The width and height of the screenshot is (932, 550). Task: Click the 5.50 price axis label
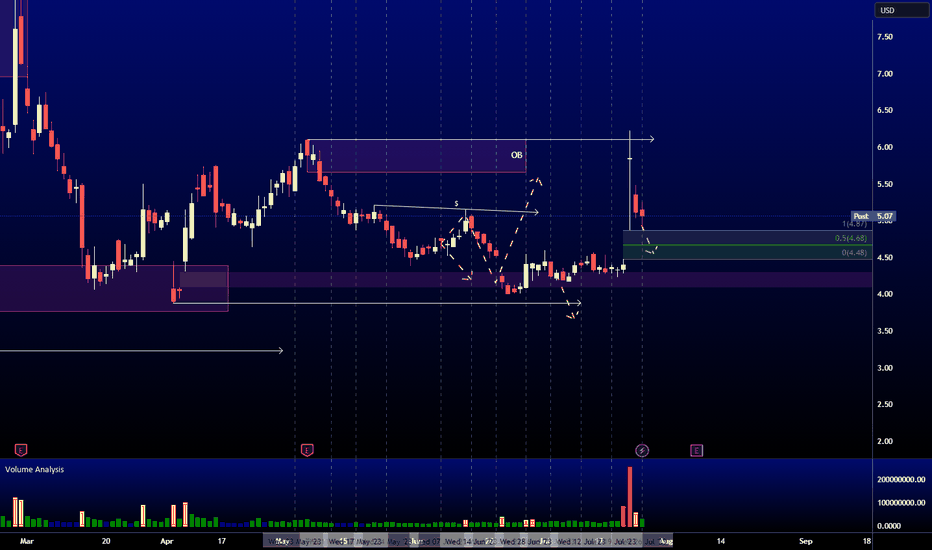885,184
